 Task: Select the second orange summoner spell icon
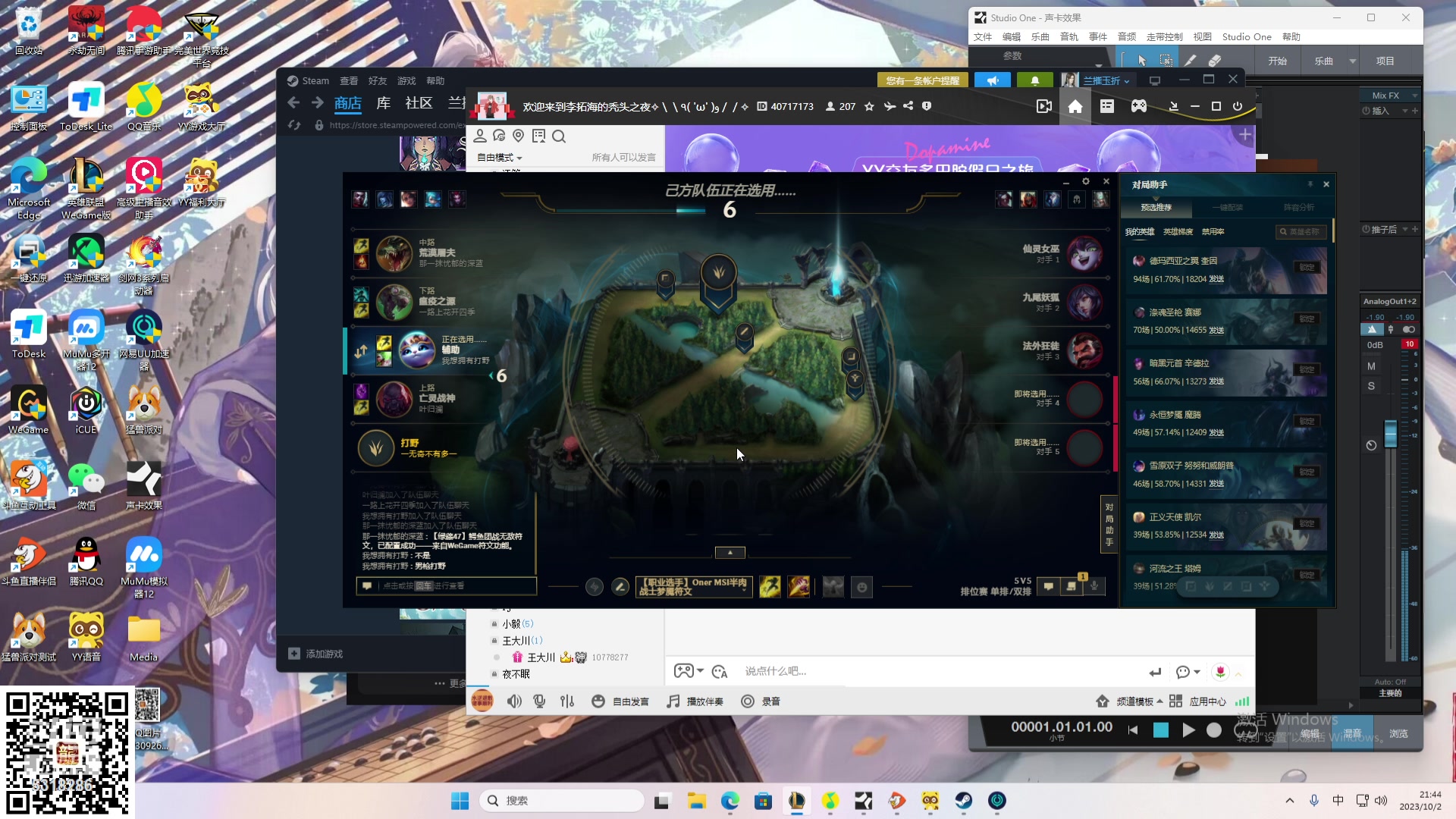[799, 586]
